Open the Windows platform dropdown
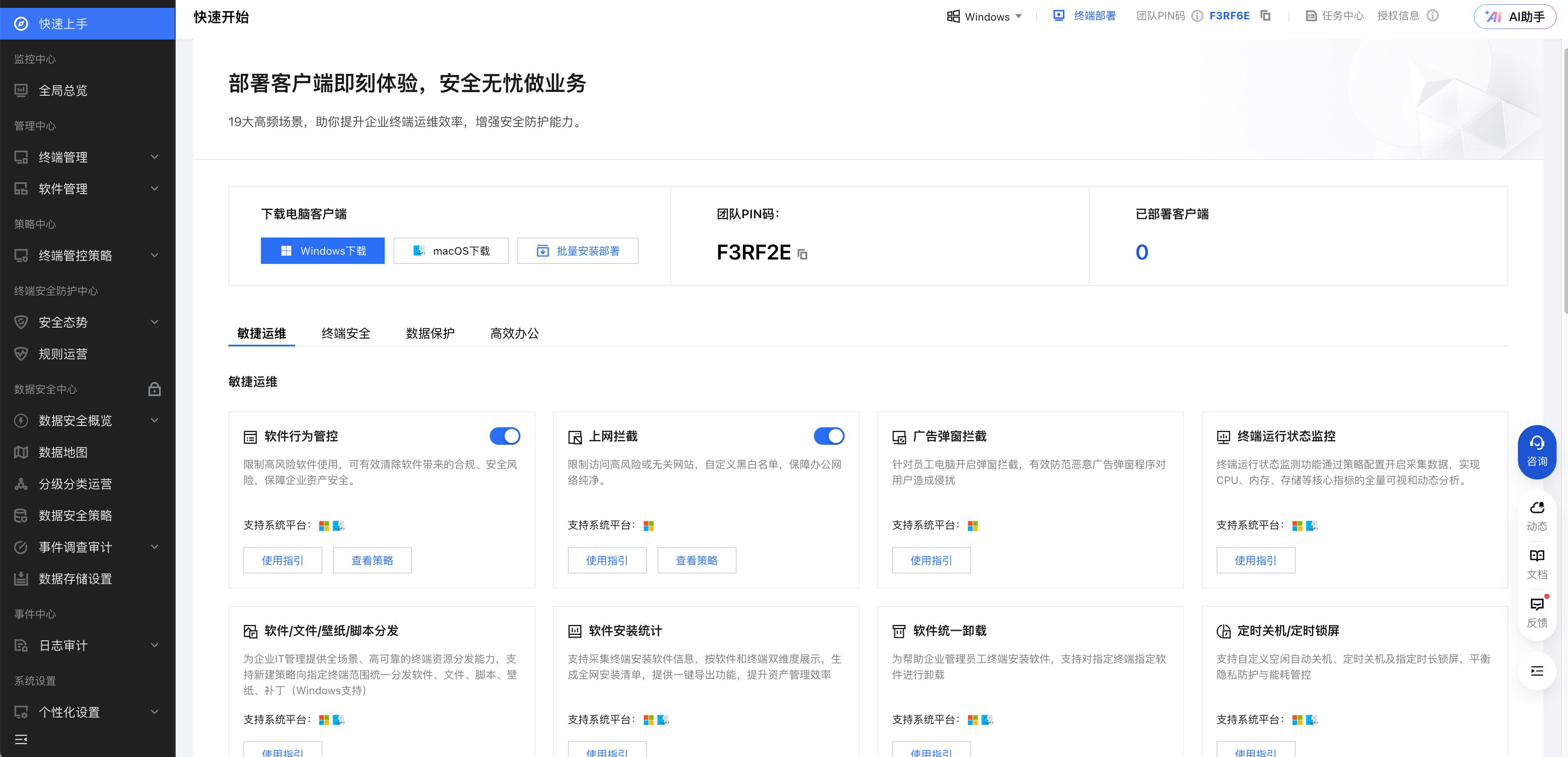 click(985, 16)
